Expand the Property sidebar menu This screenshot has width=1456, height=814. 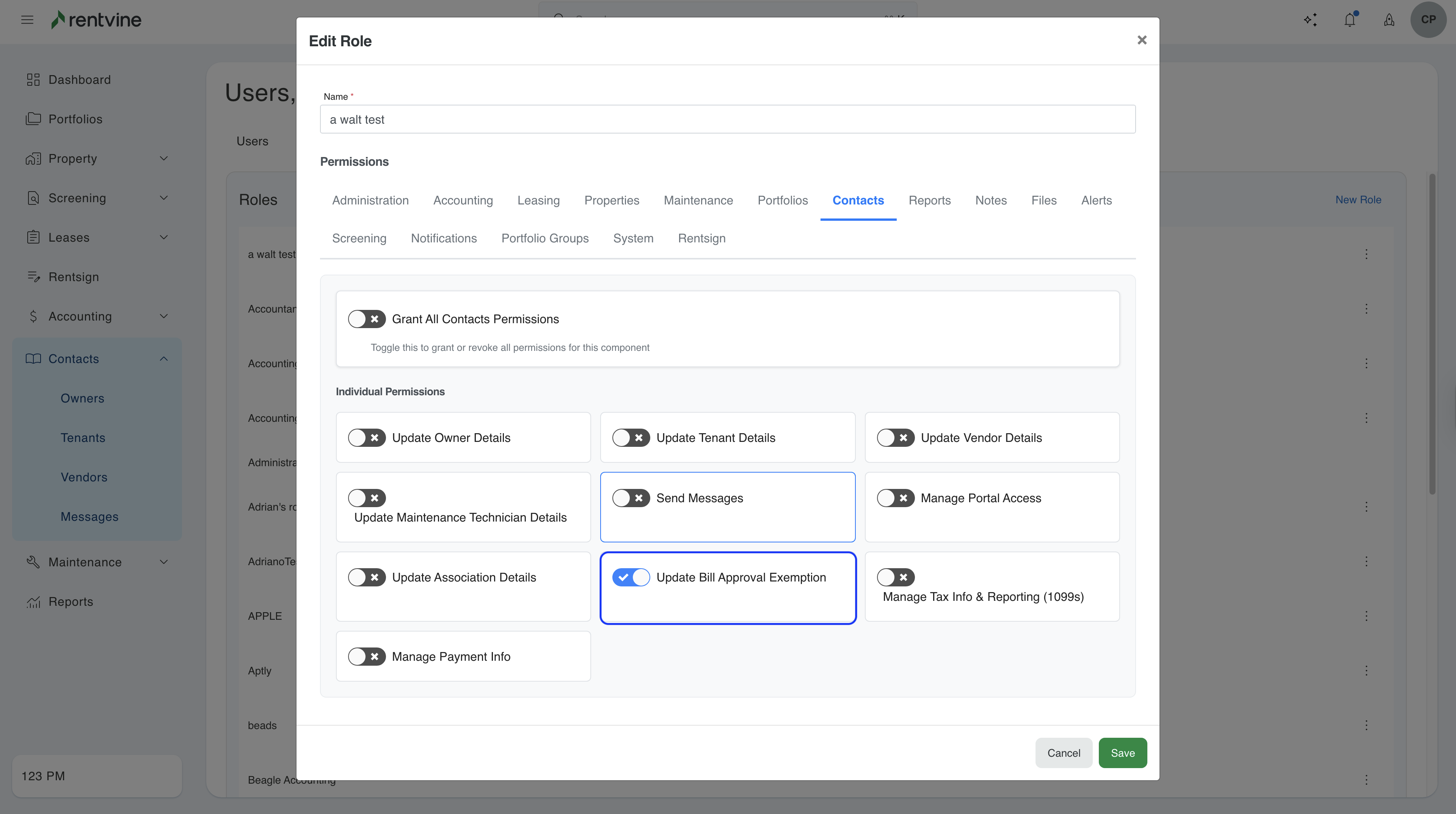[x=163, y=158]
